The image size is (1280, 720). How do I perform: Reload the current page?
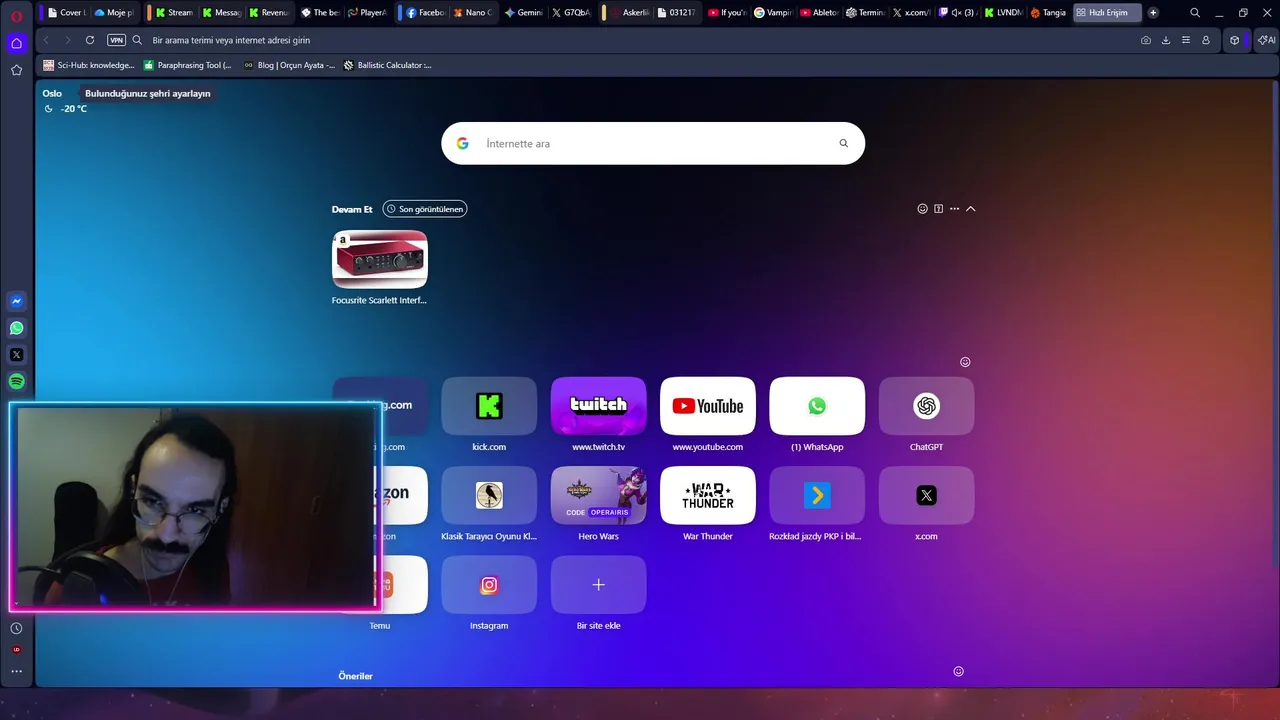pos(90,40)
